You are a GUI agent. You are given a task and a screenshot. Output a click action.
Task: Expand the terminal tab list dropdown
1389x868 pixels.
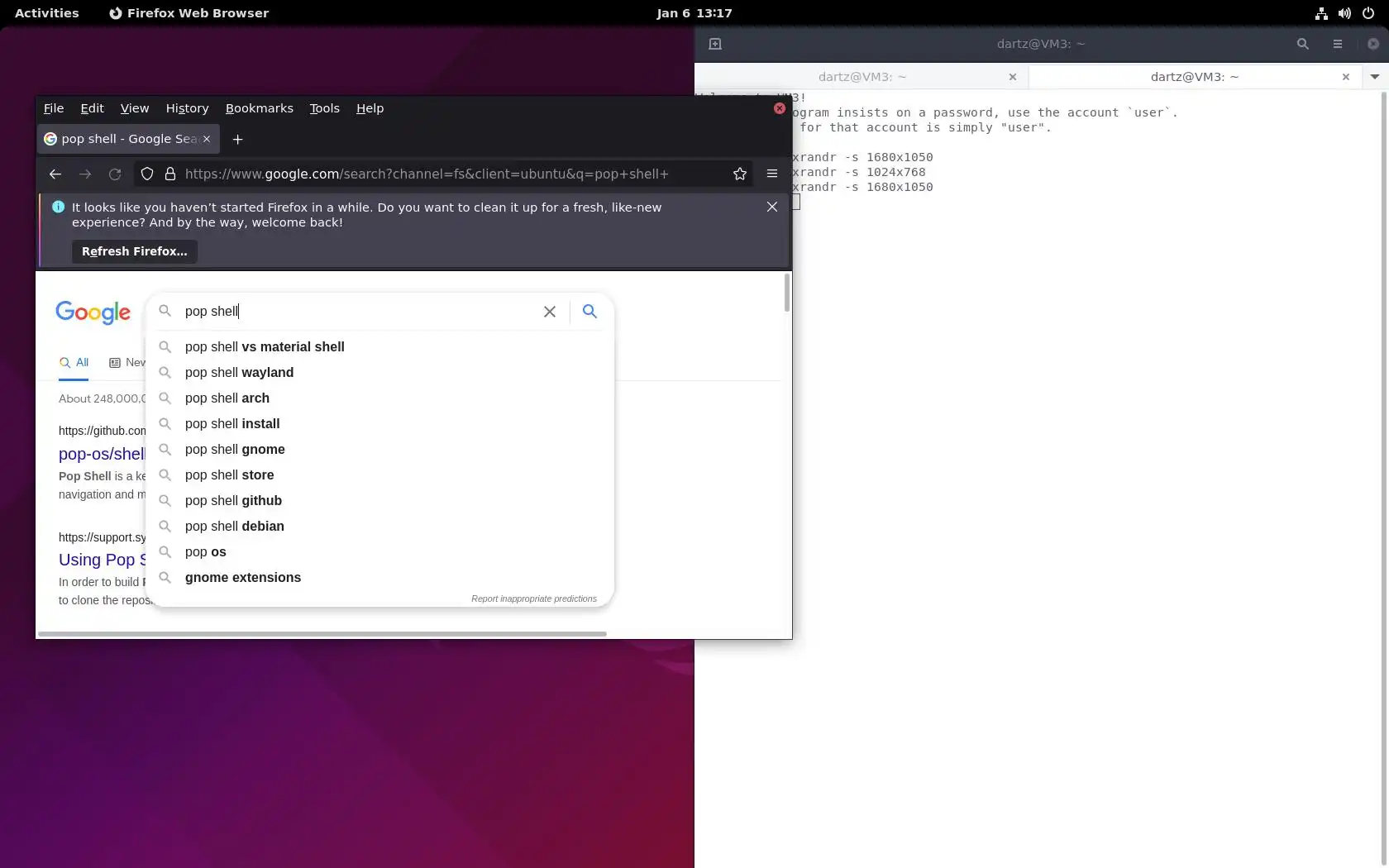(x=1375, y=77)
